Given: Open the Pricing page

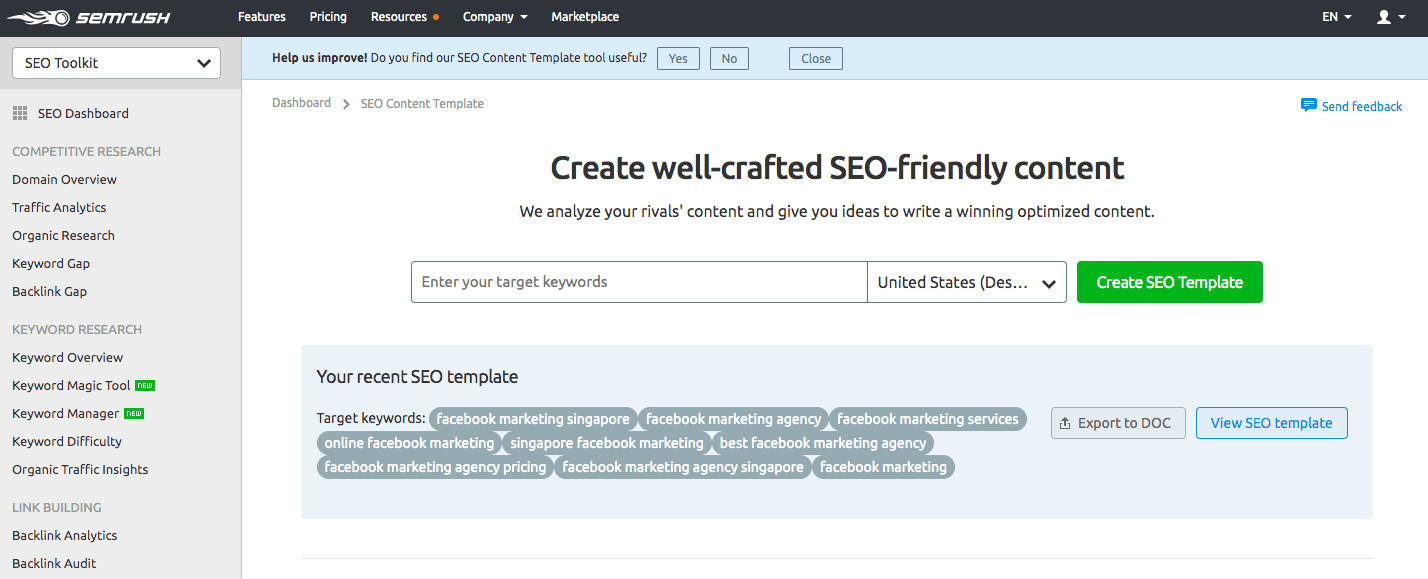Looking at the screenshot, I should (328, 17).
